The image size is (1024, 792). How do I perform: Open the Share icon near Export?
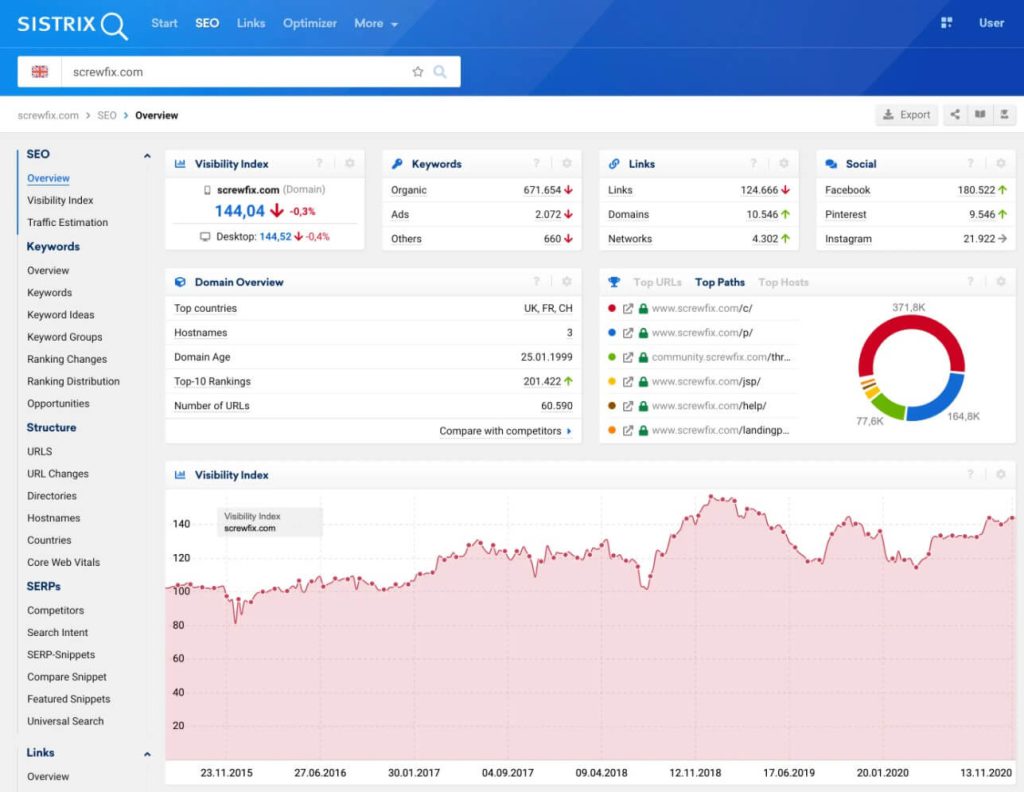click(x=955, y=114)
